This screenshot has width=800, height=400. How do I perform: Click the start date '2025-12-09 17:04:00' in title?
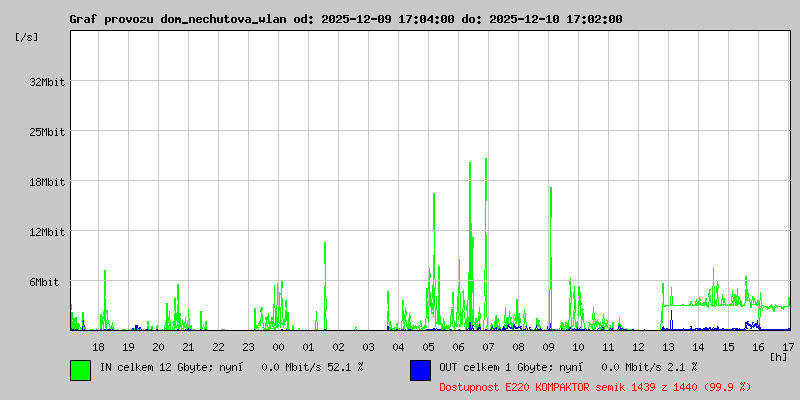click(x=388, y=19)
